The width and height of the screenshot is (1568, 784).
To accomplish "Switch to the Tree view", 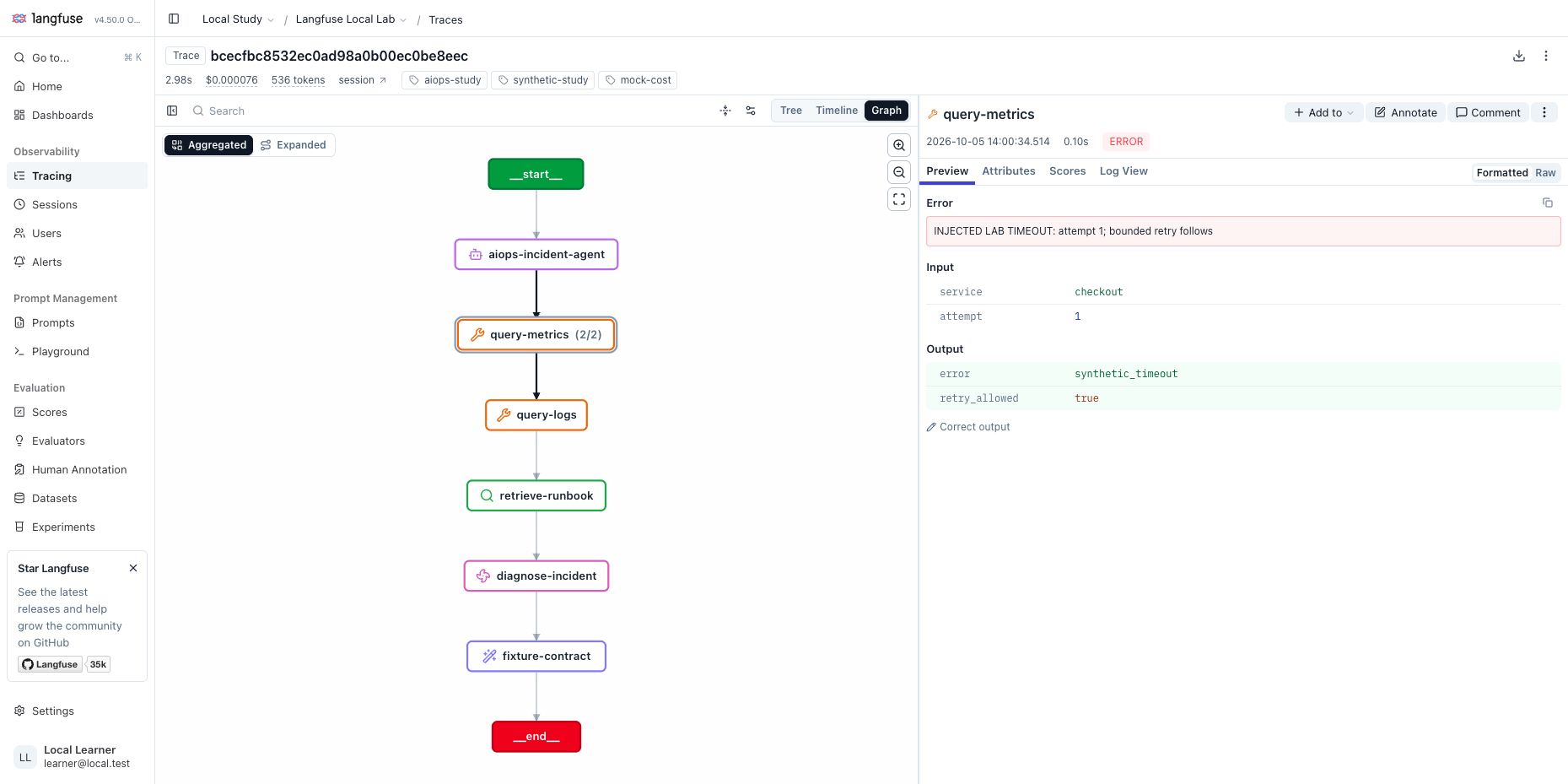I will [791, 111].
